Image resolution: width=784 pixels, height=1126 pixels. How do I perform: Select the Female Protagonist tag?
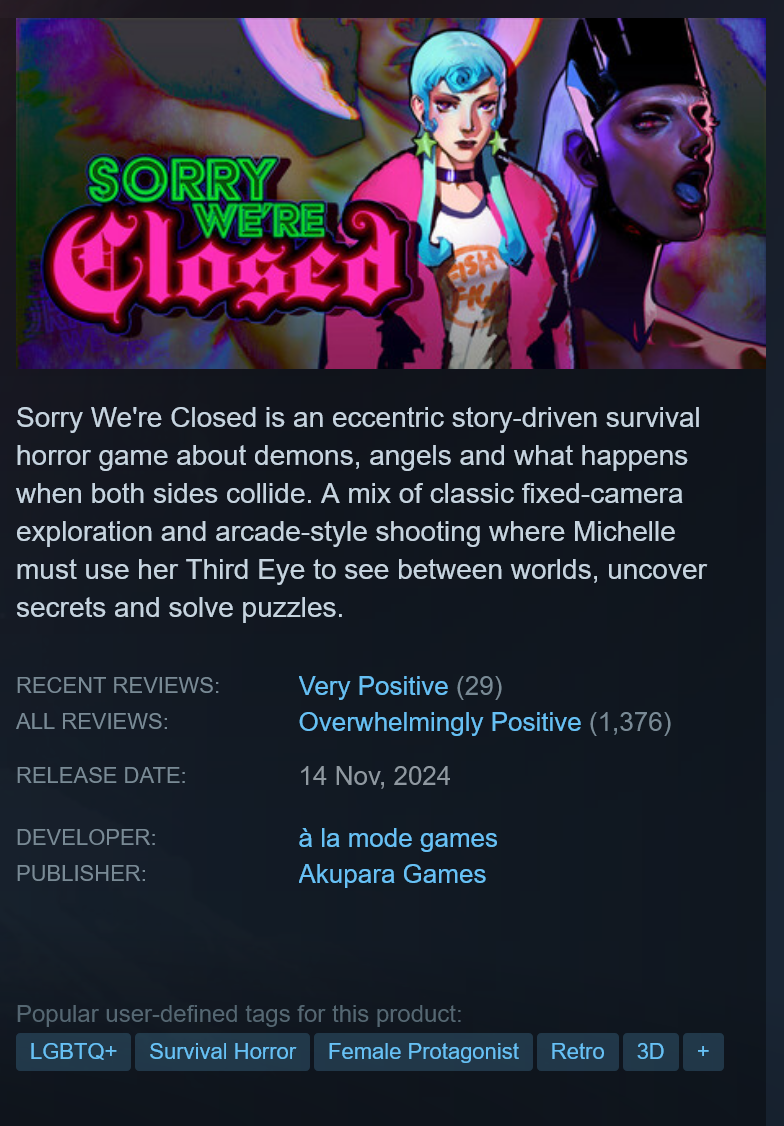click(424, 1052)
